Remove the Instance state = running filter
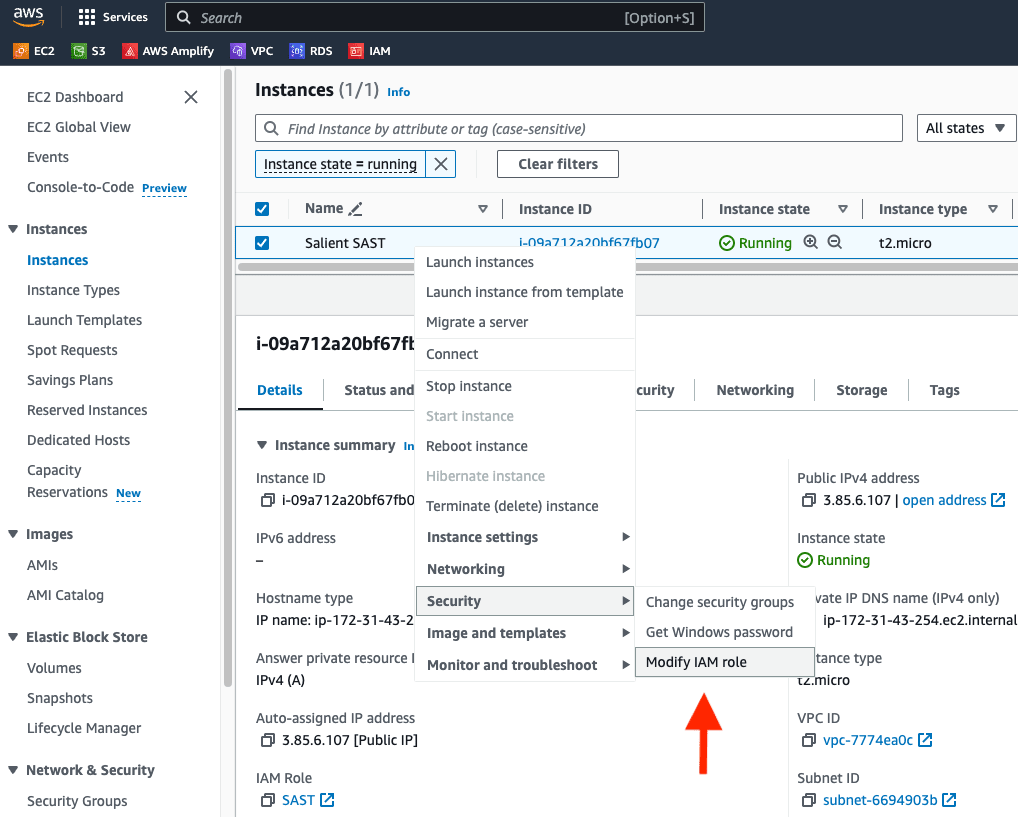The width and height of the screenshot is (1018, 817). [x=441, y=164]
